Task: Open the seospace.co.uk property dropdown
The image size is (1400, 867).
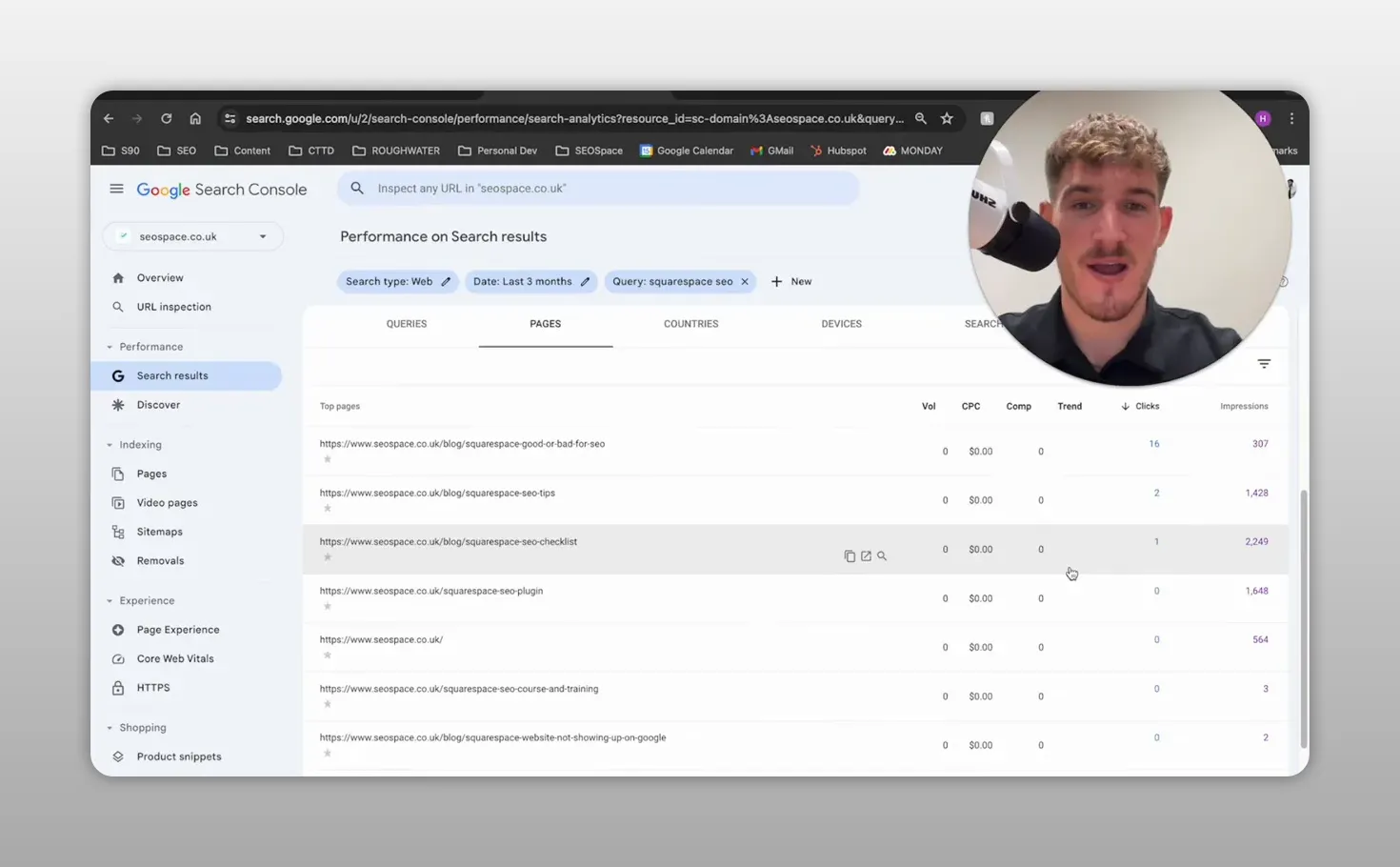Action: pos(193,236)
